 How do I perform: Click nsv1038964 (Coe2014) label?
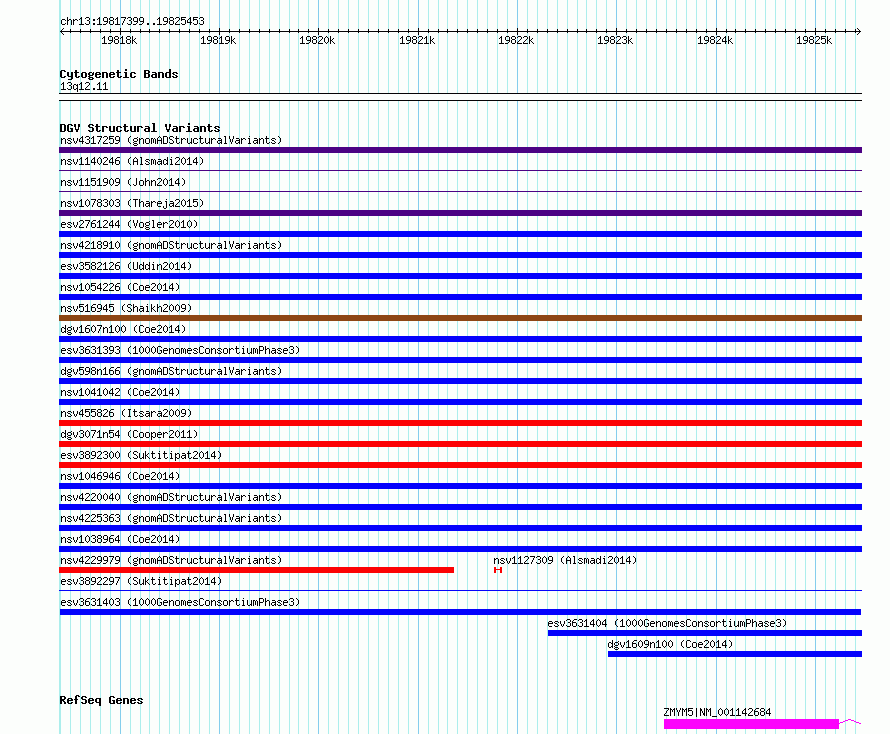pyautogui.click(x=120, y=539)
